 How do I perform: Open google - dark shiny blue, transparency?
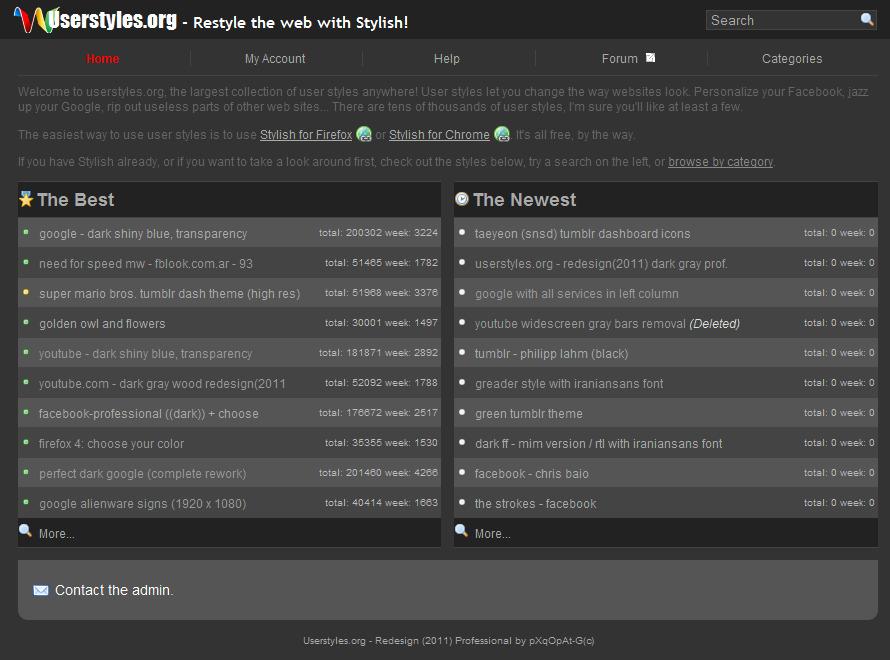[143, 233]
